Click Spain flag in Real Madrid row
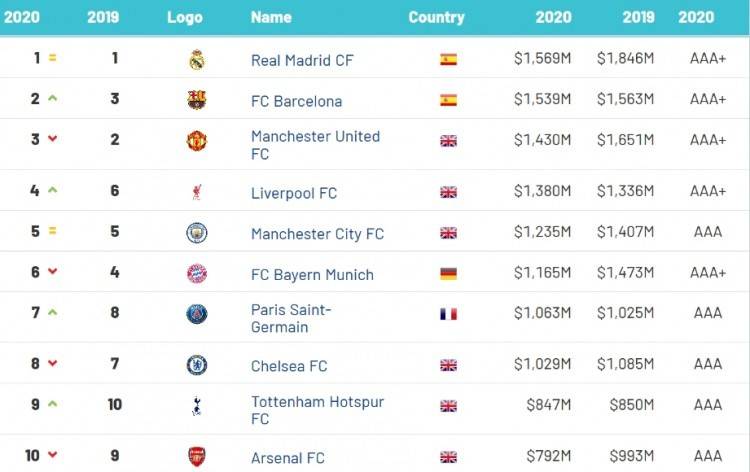Image resolution: width=750 pixels, height=472 pixels. pos(448,60)
